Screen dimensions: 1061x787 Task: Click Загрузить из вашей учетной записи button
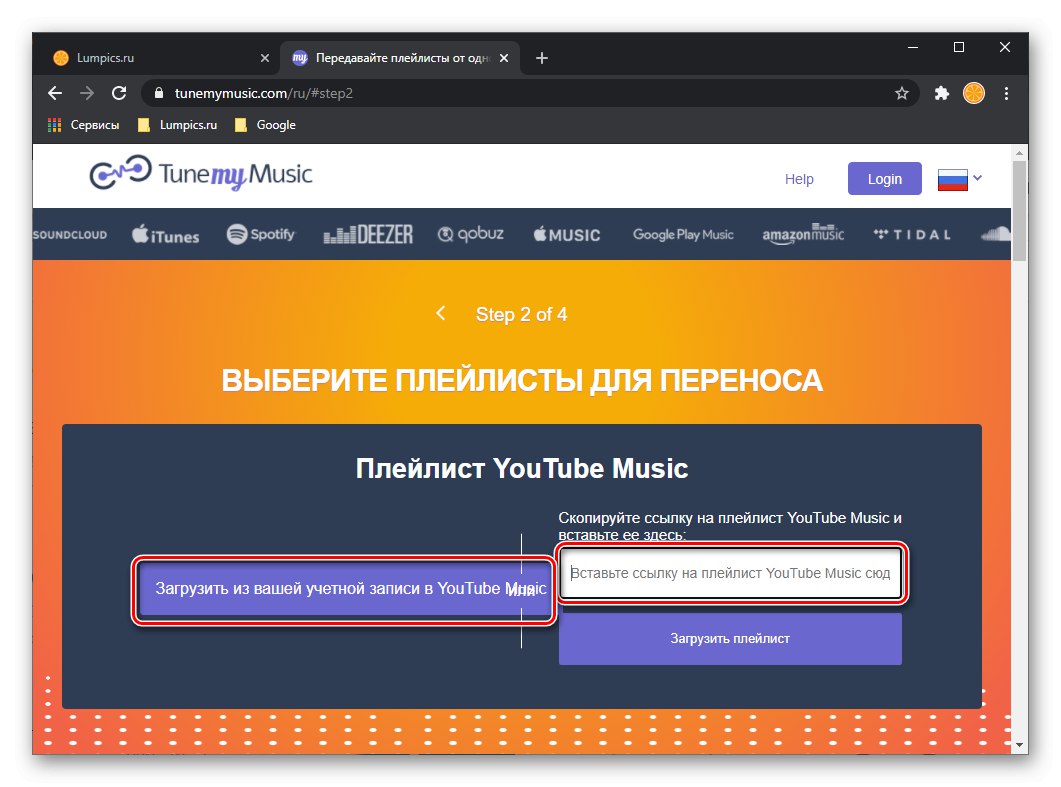[x=344, y=589]
